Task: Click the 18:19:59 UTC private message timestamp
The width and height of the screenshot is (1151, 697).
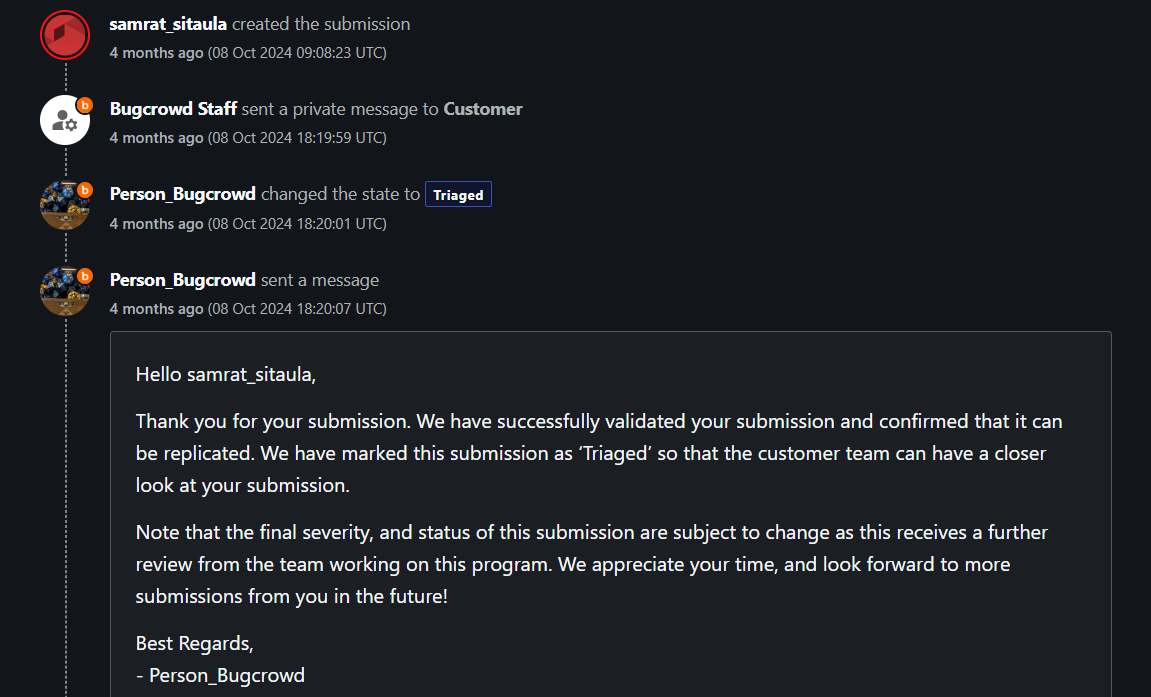Action: pos(296,138)
